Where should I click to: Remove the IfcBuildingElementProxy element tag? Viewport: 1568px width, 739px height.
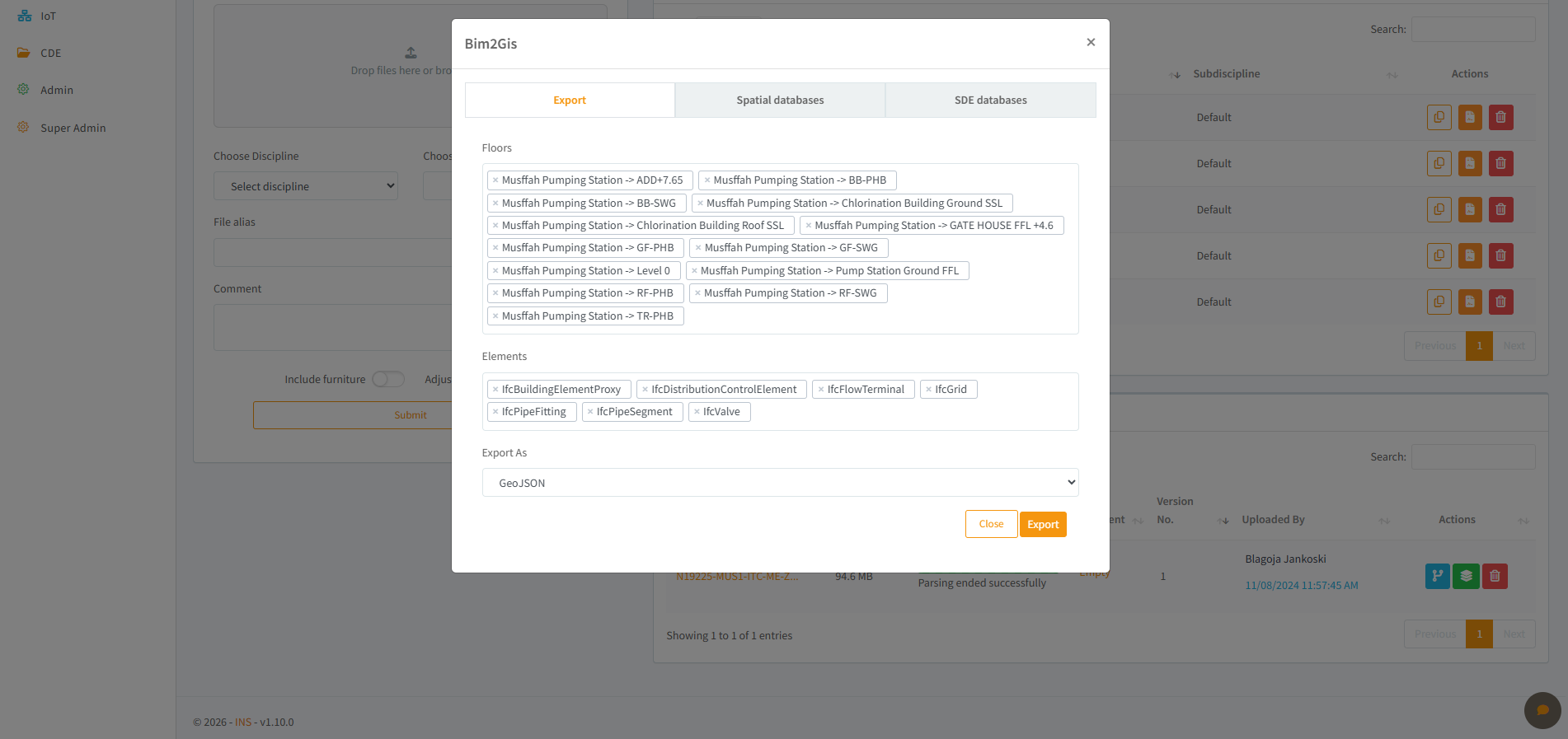click(495, 390)
